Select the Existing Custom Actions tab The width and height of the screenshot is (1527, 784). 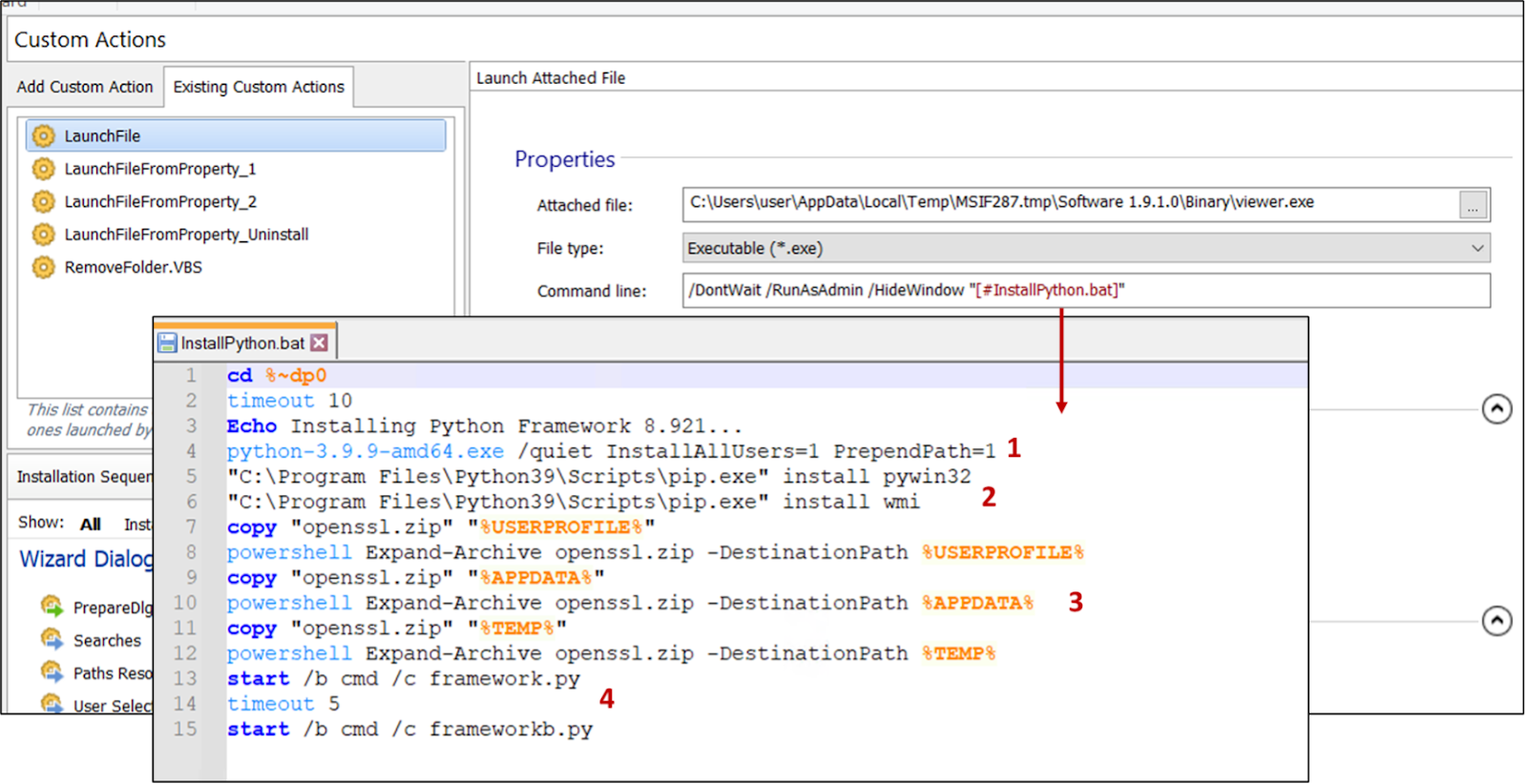259,87
